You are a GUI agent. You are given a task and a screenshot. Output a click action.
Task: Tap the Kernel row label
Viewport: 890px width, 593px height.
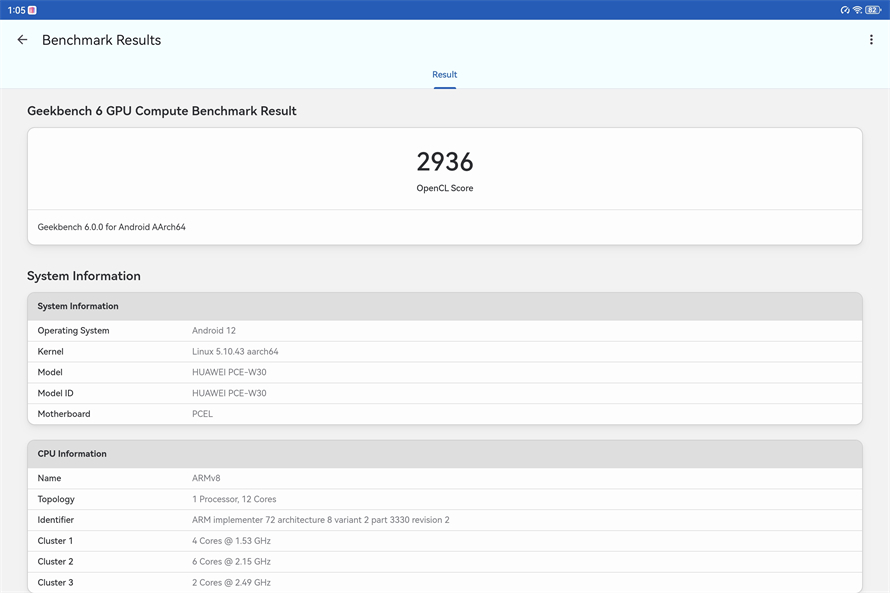coord(51,352)
